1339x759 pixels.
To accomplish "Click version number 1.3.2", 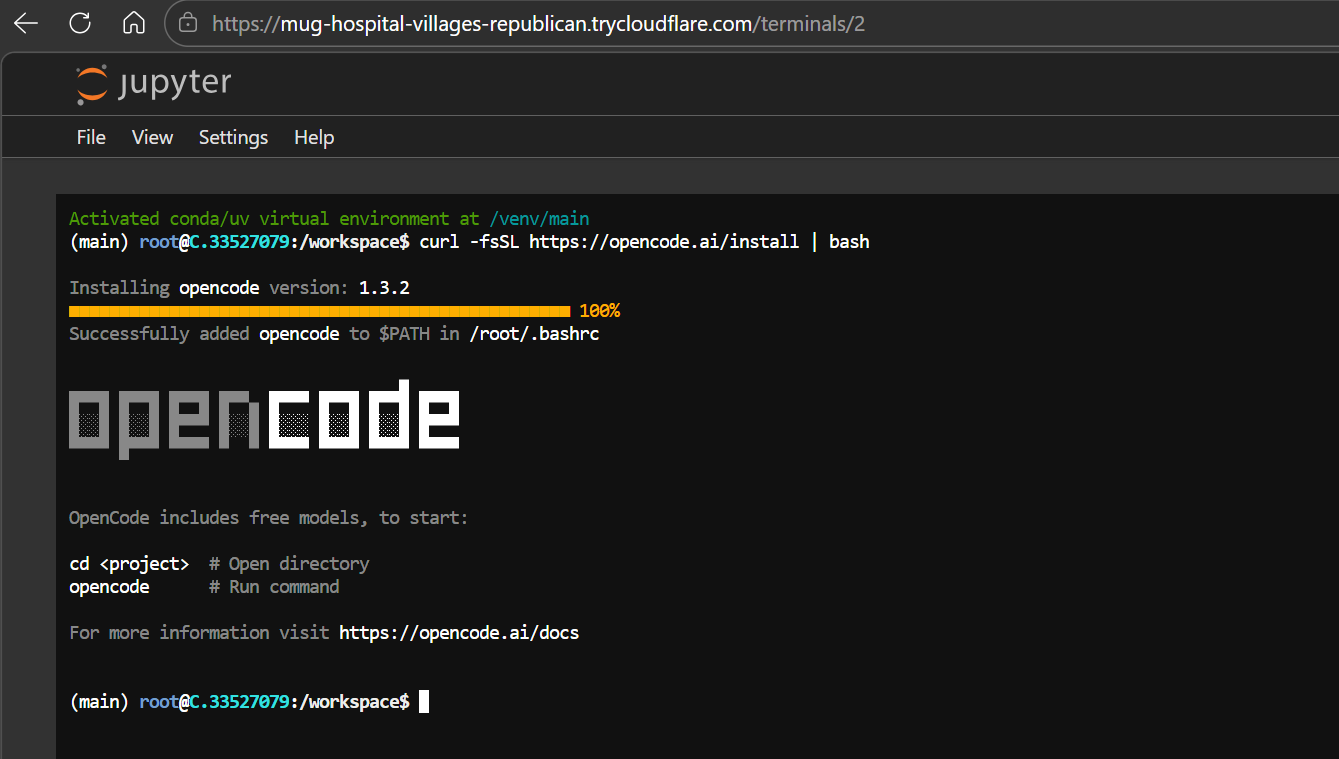I will [384, 288].
